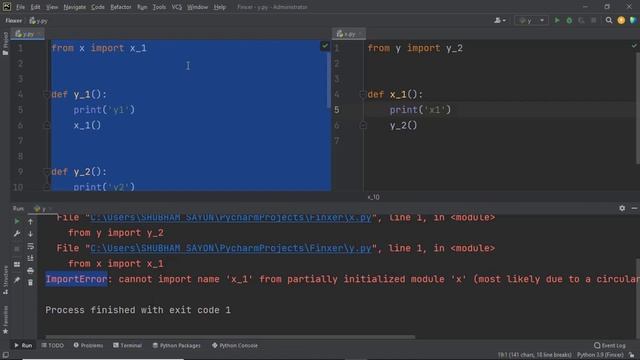Click Finxer project breadcrumb
The image size is (640, 360).
click(14, 20)
